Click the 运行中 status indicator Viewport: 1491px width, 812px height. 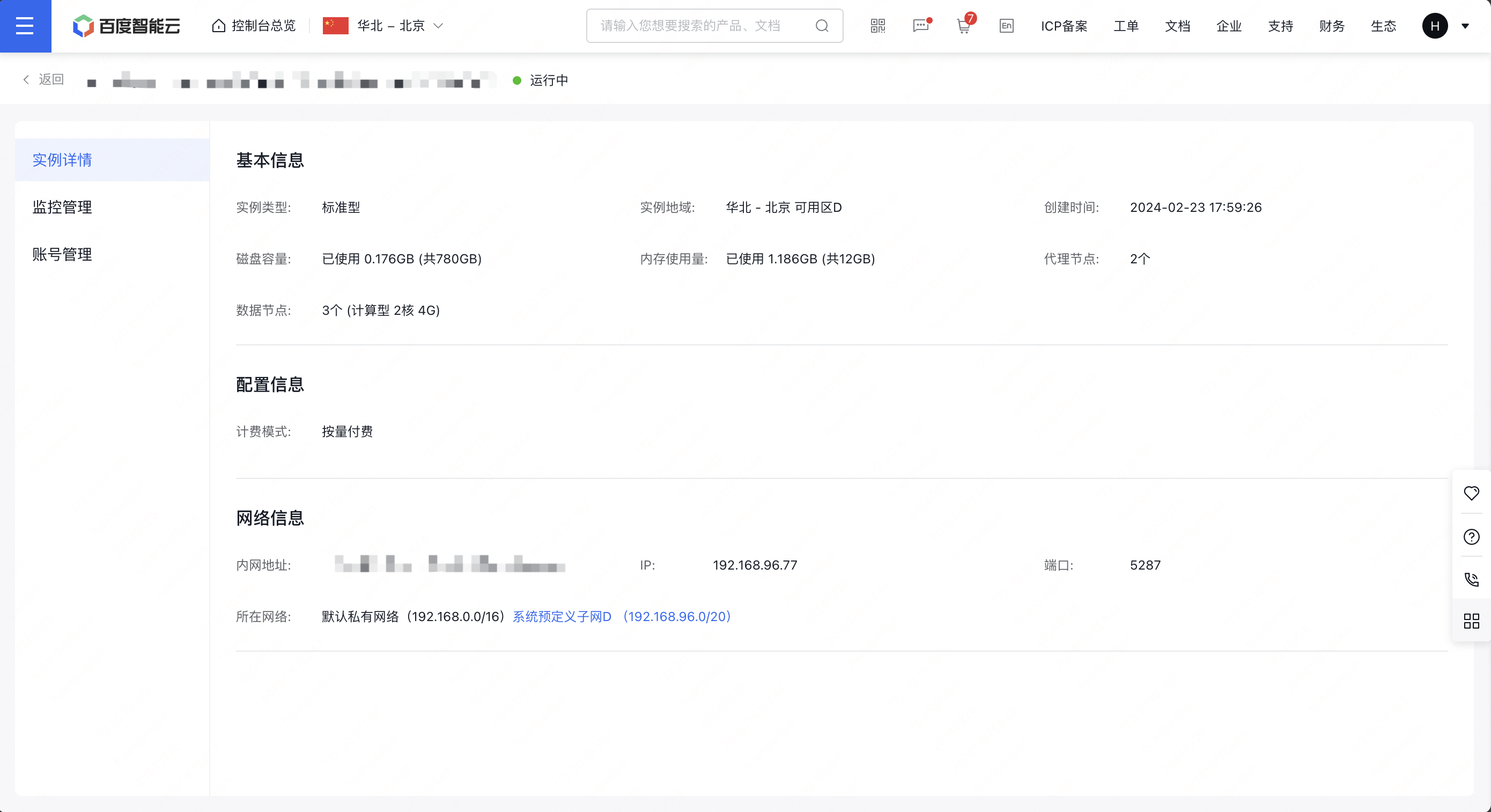(541, 80)
